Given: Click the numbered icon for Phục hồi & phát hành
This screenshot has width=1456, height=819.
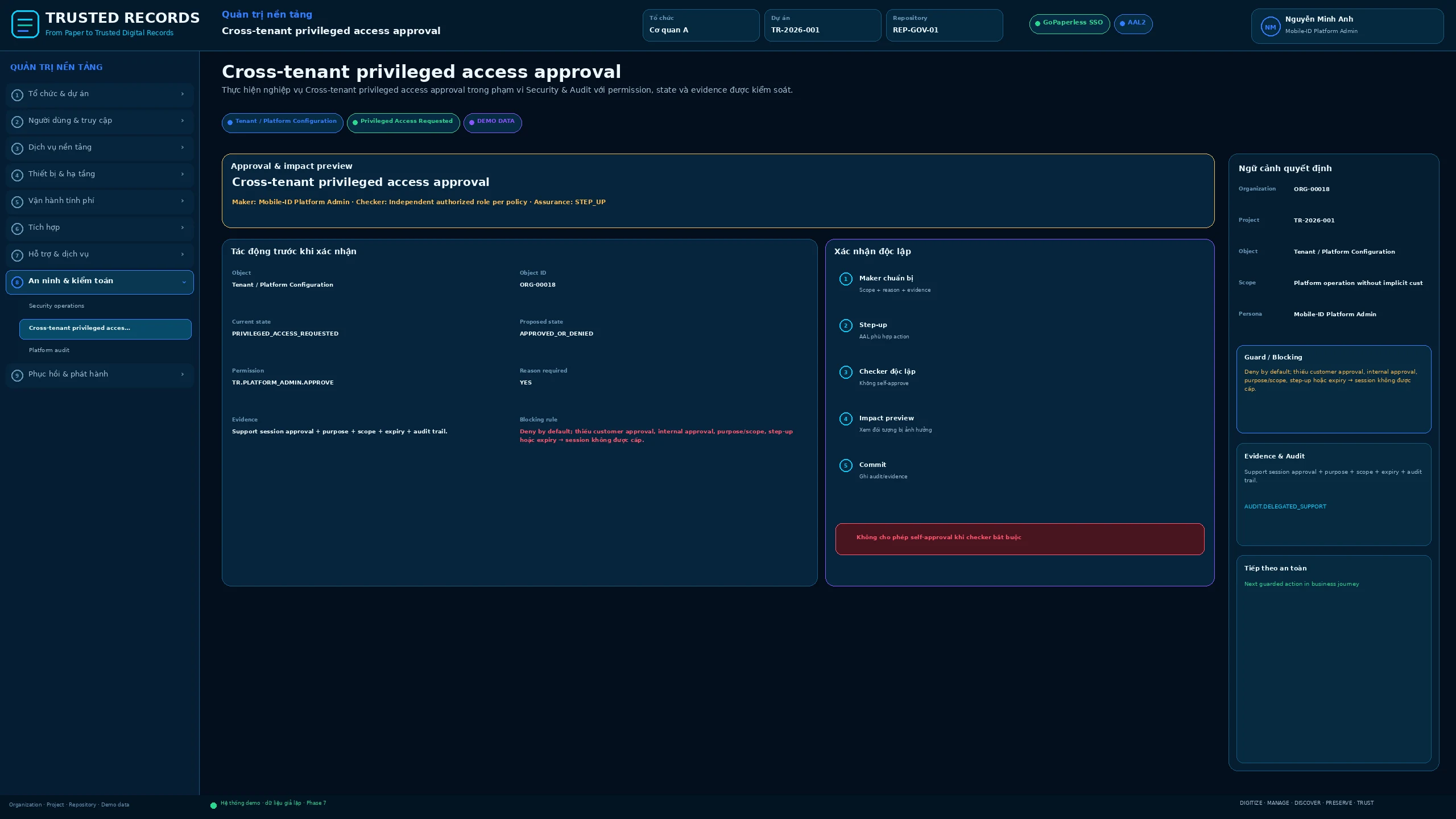Looking at the screenshot, I should pyautogui.click(x=17, y=375).
